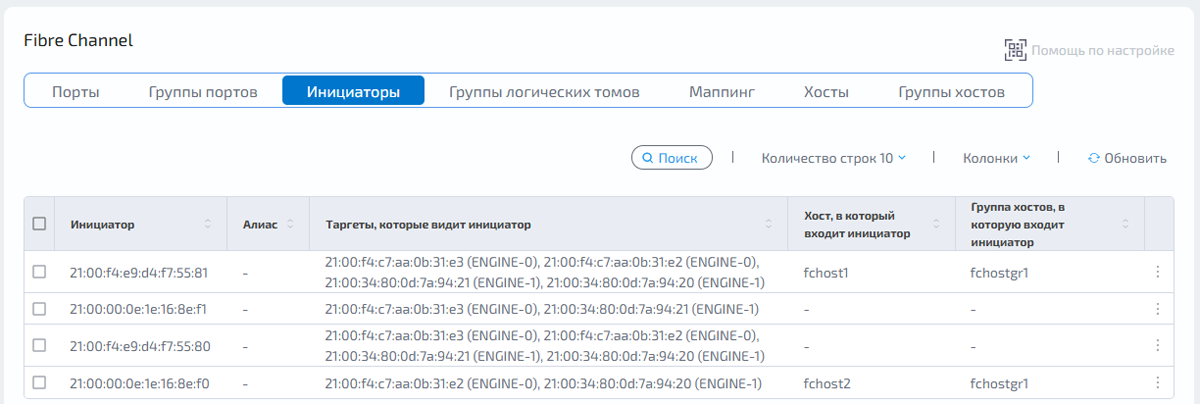Image resolution: width=1200 pixels, height=404 pixels.
Task: Check the row 21:00:f4:e9:d4:f7:55:81
Action: coord(40,272)
